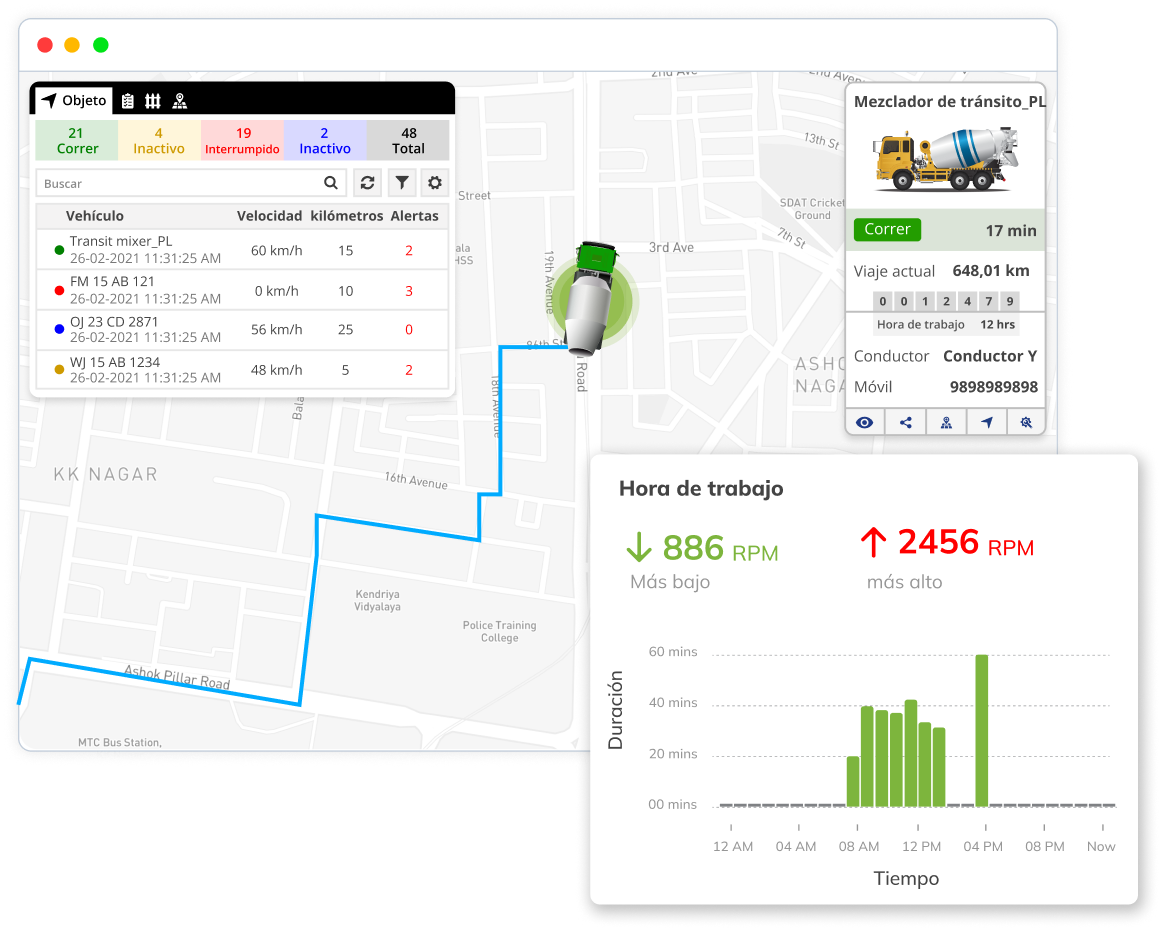Click the green status dot for Transit mixer_PL

[59, 250]
